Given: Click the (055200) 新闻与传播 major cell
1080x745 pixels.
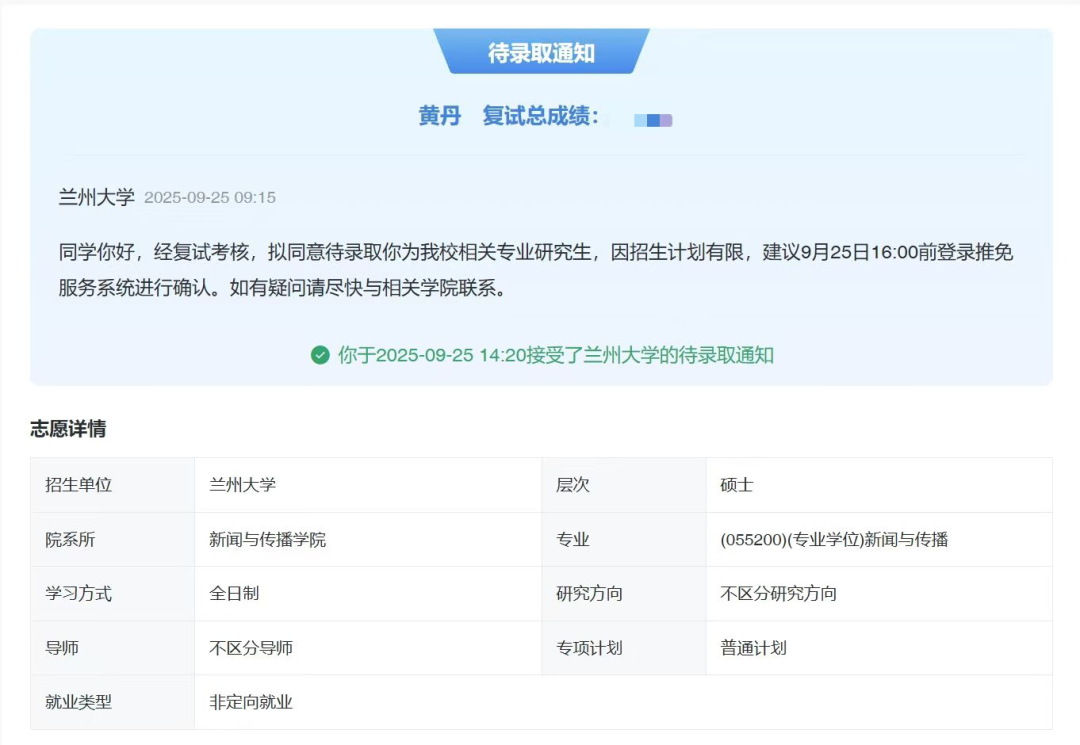Looking at the screenshot, I should [x=834, y=540].
